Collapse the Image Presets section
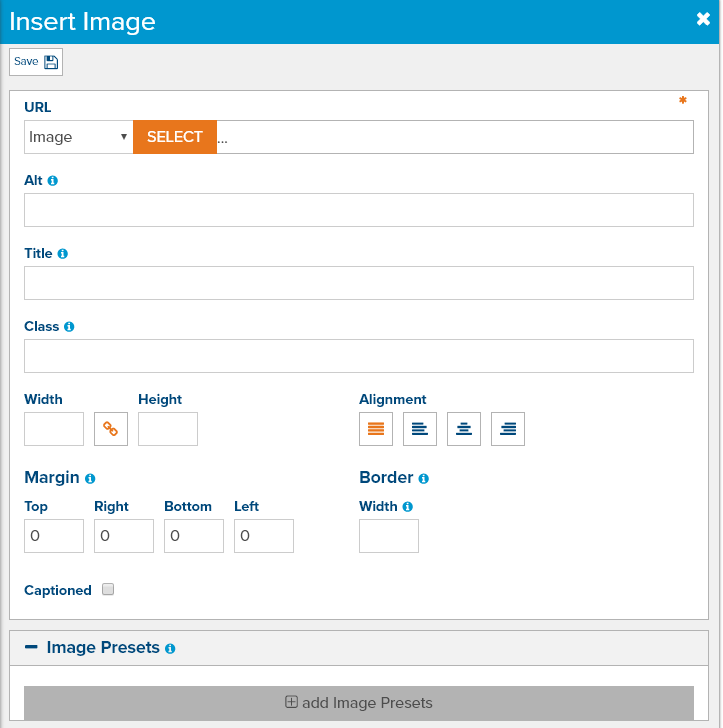 click(31, 647)
